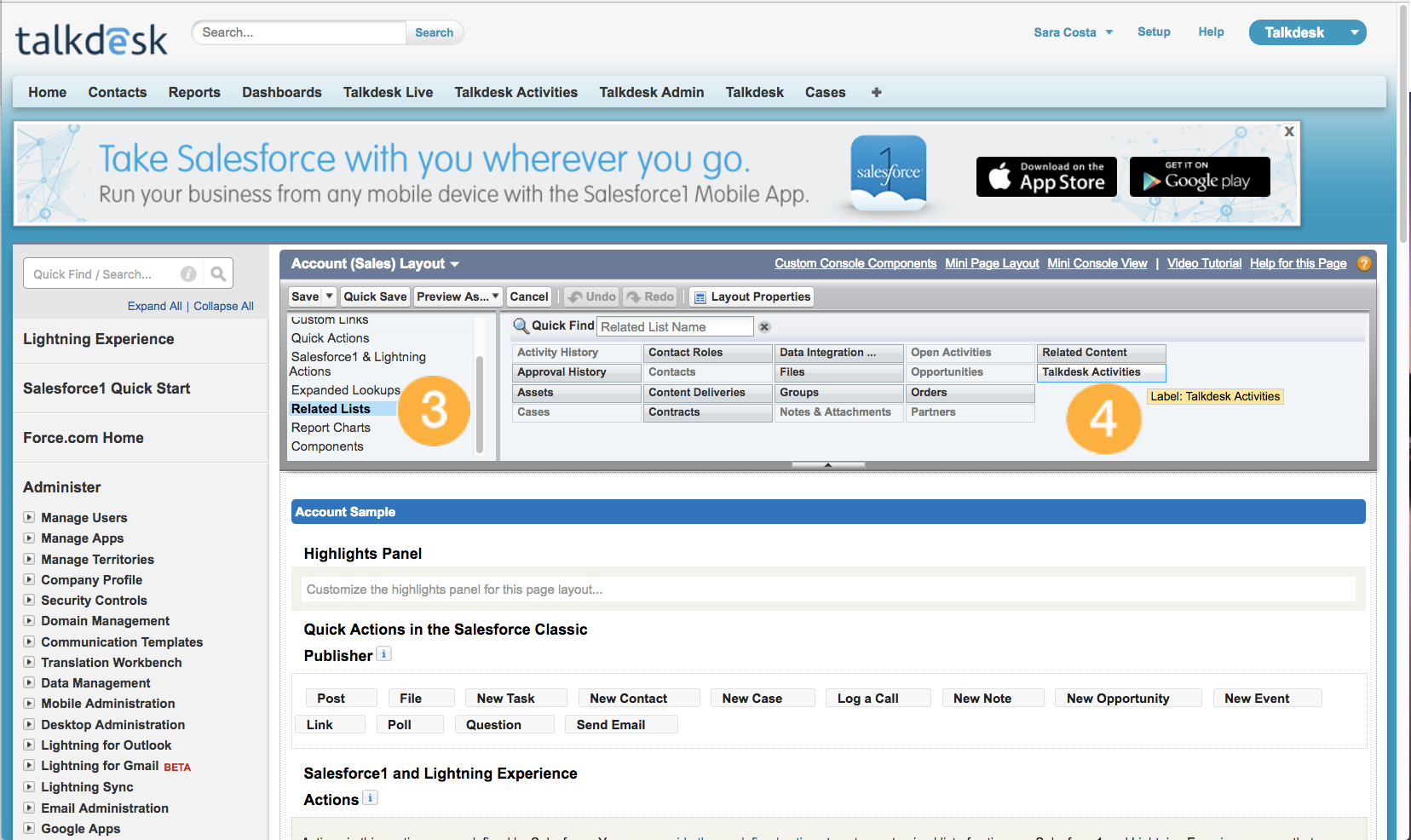
Task: Open the Home tab
Action: coord(47,92)
